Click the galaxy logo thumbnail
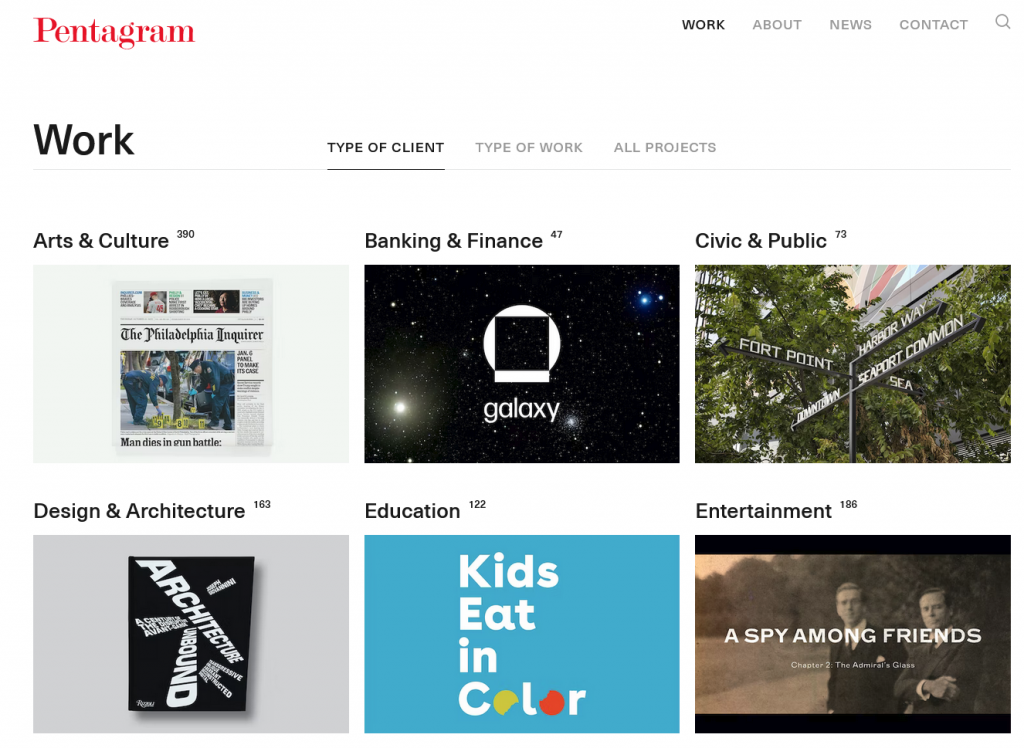This screenshot has height=748, width=1024. tap(522, 364)
